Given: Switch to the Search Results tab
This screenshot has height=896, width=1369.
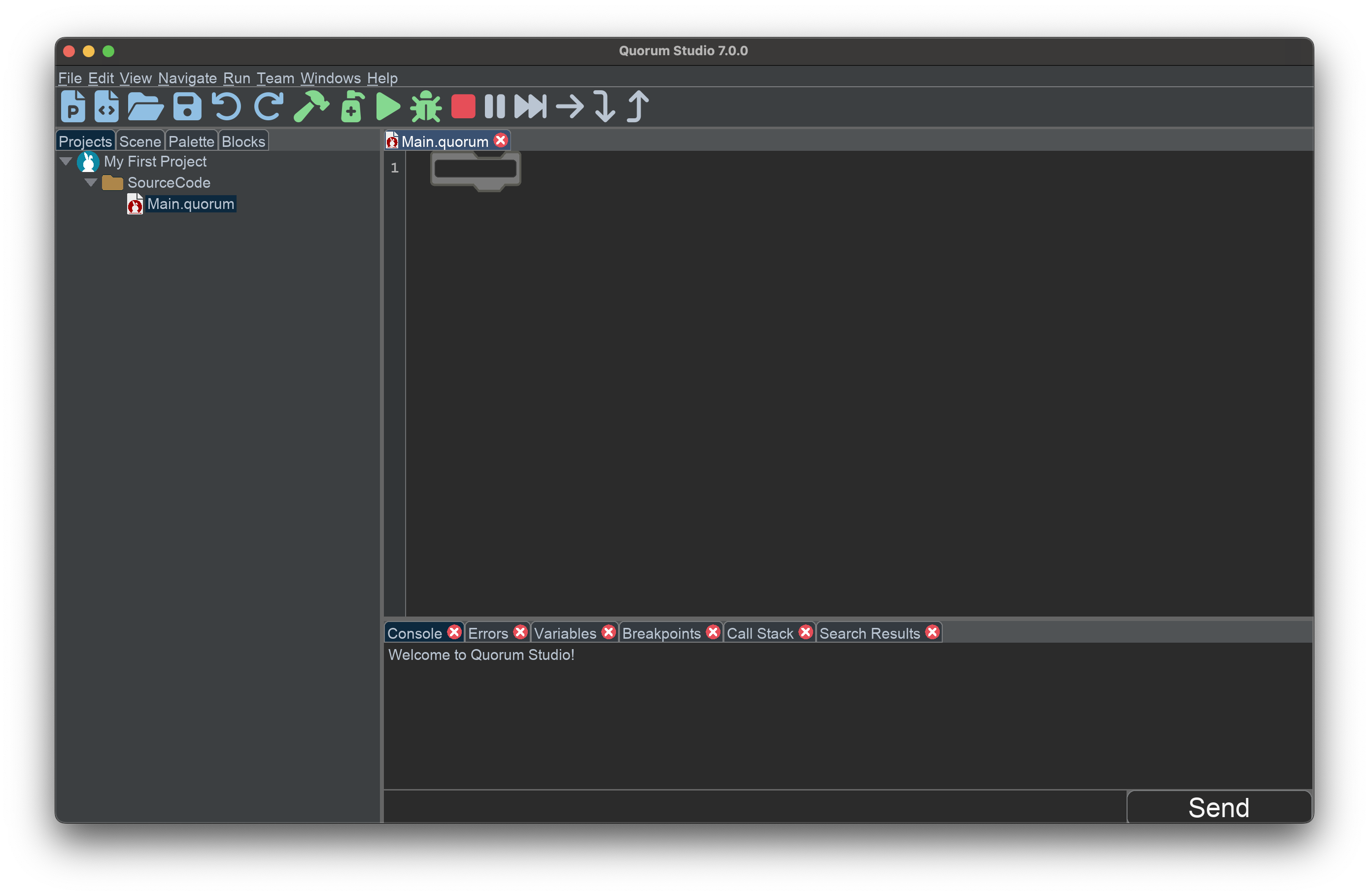Looking at the screenshot, I should coord(870,633).
